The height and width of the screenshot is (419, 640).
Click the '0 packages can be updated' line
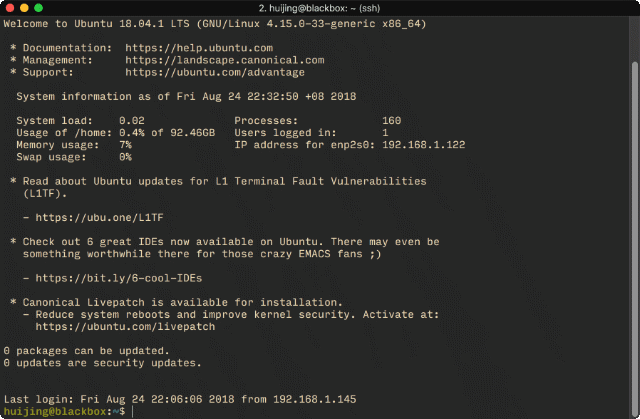coord(86,351)
